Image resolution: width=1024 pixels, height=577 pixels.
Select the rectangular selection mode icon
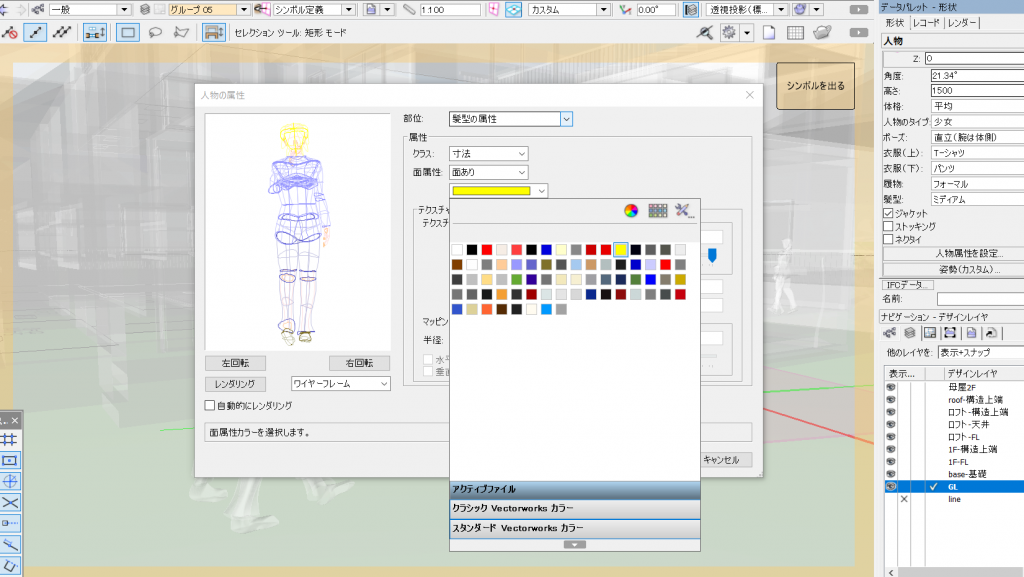[128, 32]
